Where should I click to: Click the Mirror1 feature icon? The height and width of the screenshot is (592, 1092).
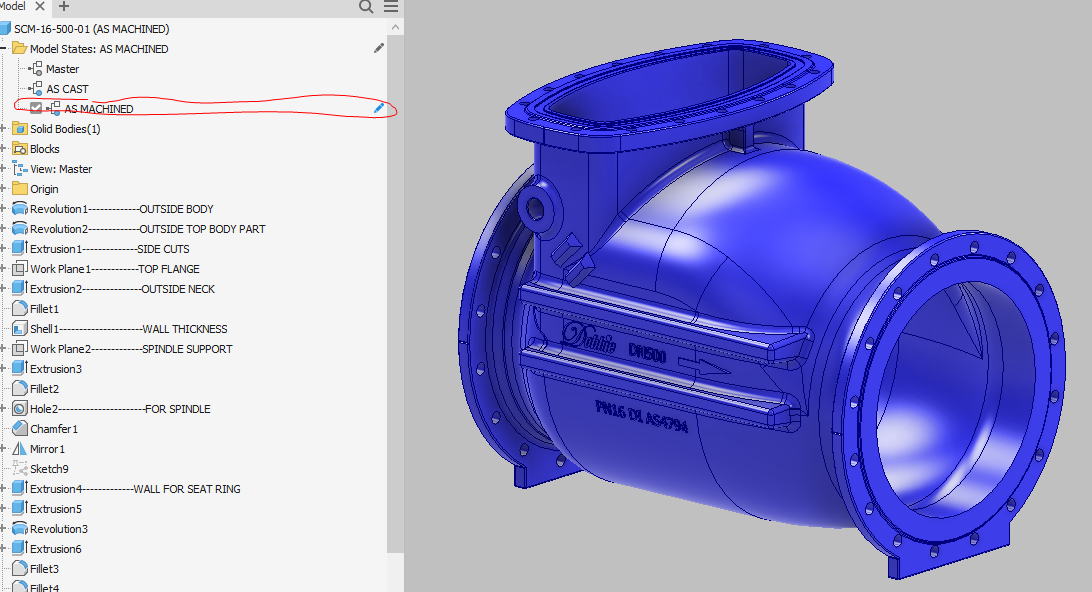[19, 449]
